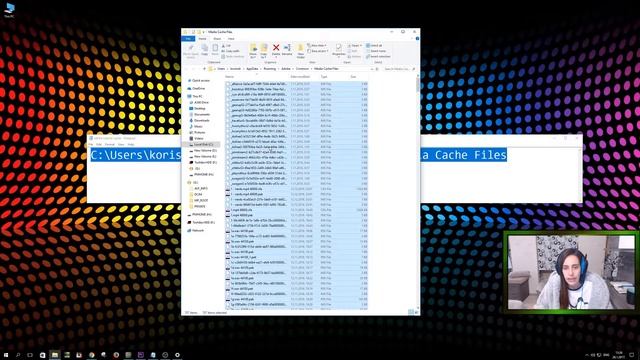
Task: Click Roaming in the address breadcrumb
Action: tap(269, 69)
